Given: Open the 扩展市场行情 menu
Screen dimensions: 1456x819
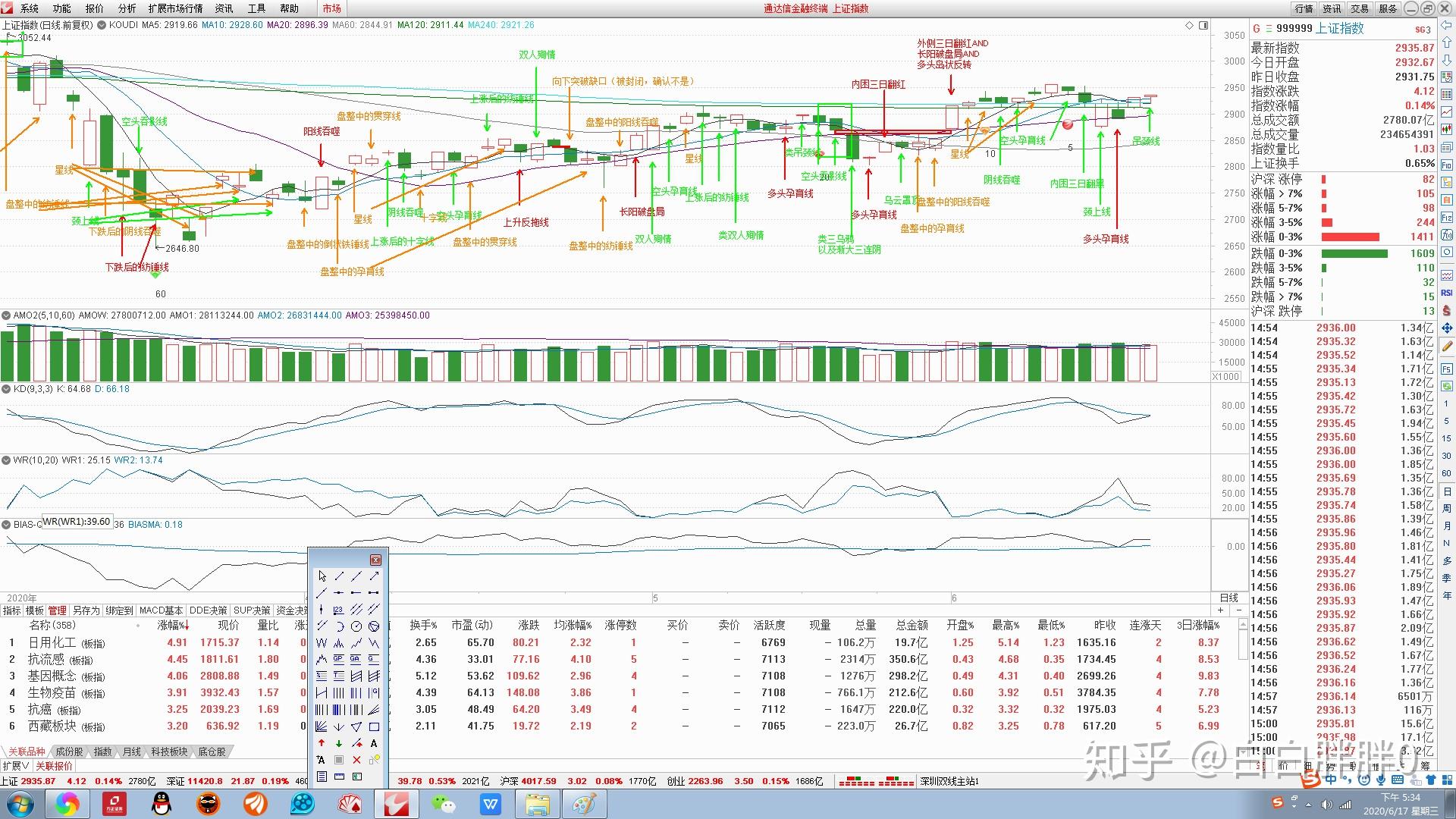Looking at the screenshot, I should [x=175, y=8].
